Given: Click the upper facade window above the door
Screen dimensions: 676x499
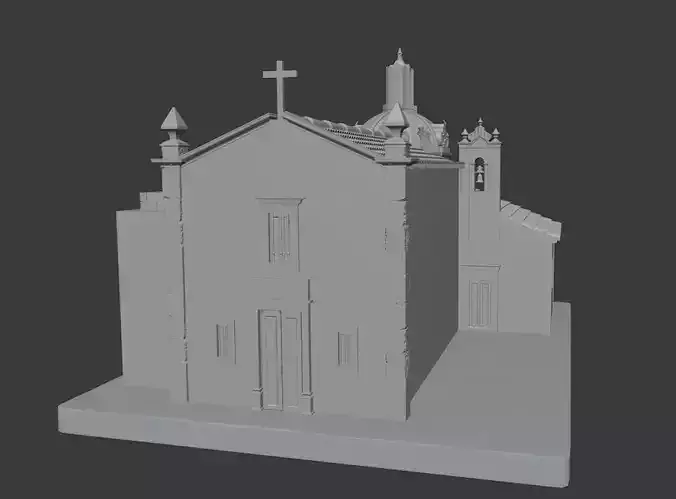Looking at the screenshot, I should click(x=280, y=236).
